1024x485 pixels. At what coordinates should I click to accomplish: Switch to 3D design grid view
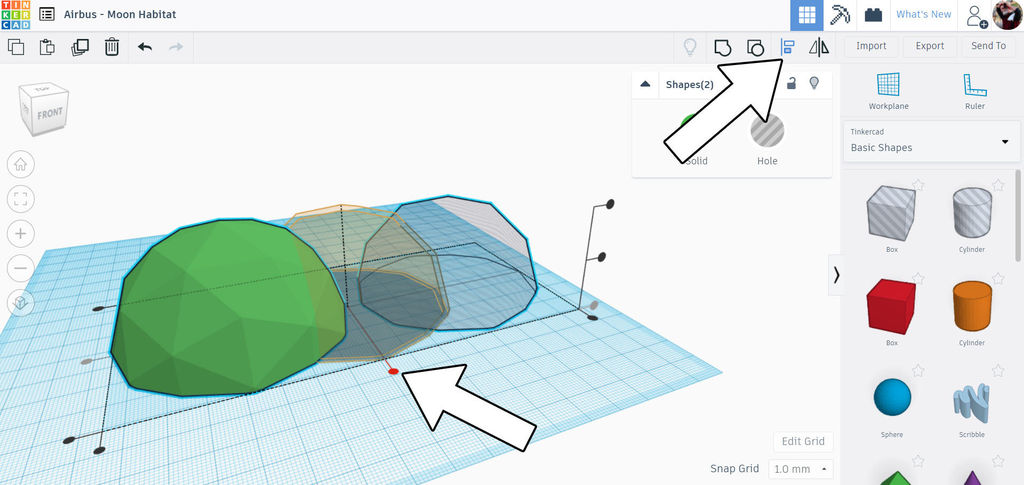click(807, 15)
